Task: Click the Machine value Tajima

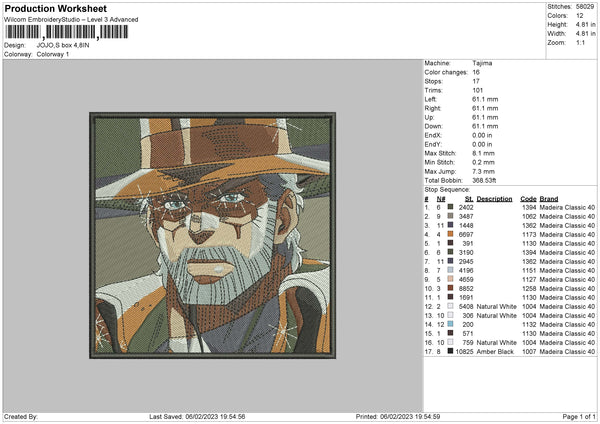Action: pyautogui.click(x=481, y=63)
